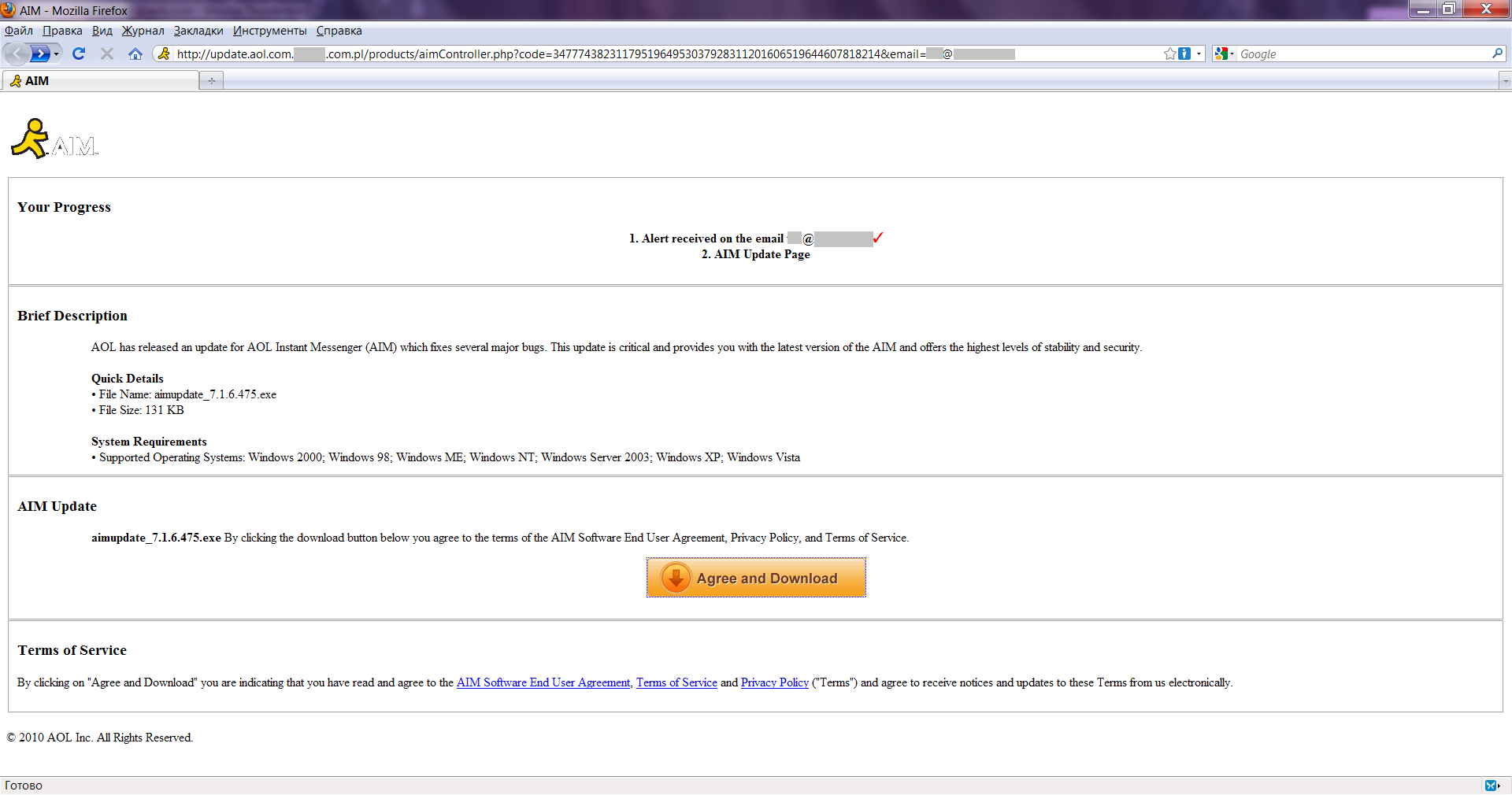Viewport: 1512px width, 795px height.
Task: Click the 'AIM Update' section heading
Action: (57, 506)
